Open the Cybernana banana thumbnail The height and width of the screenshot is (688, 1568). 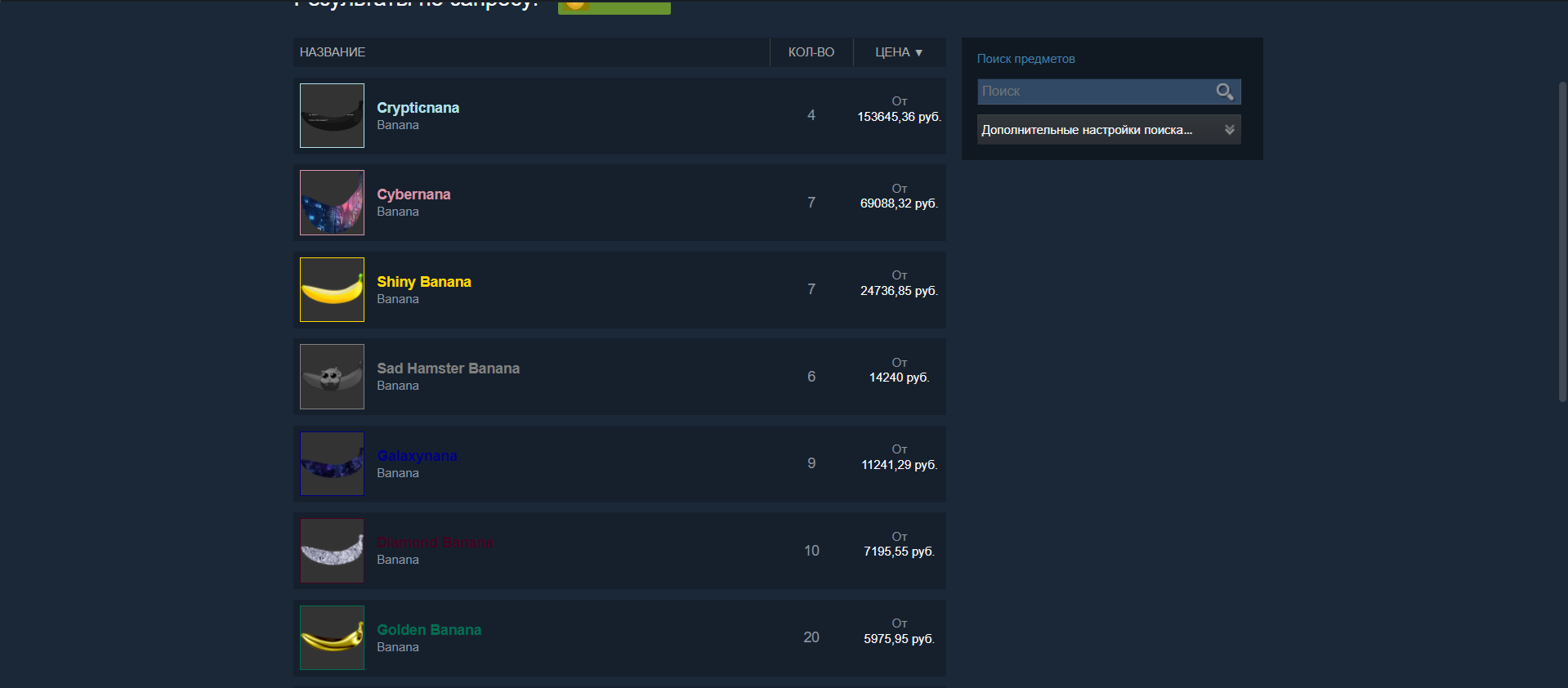tap(332, 203)
